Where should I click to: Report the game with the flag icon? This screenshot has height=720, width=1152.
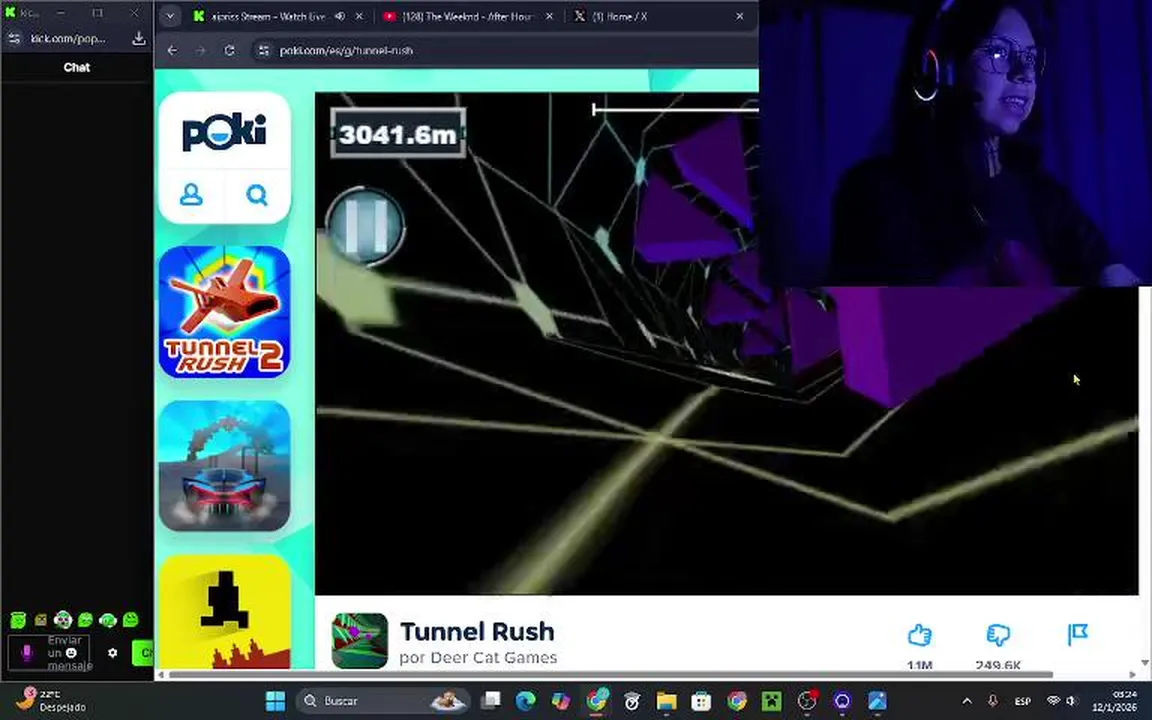pos(1077,634)
